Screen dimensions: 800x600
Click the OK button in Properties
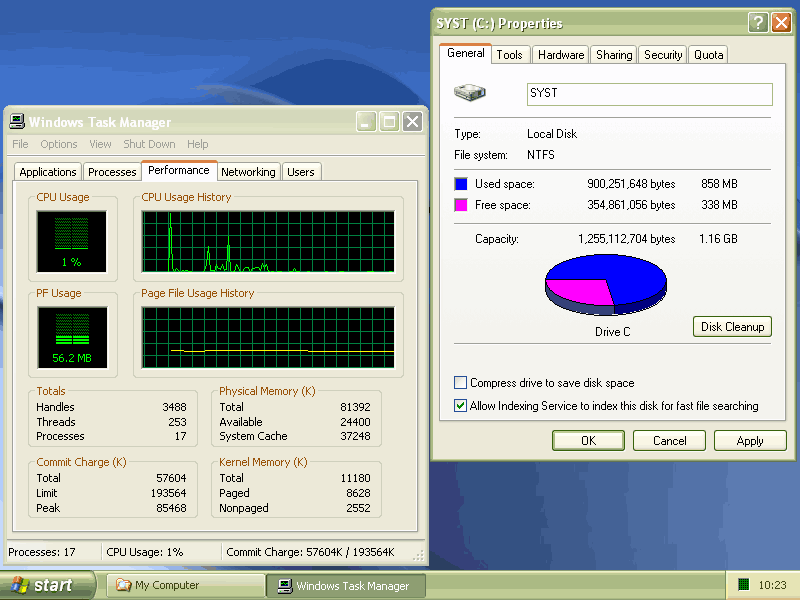pos(588,440)
